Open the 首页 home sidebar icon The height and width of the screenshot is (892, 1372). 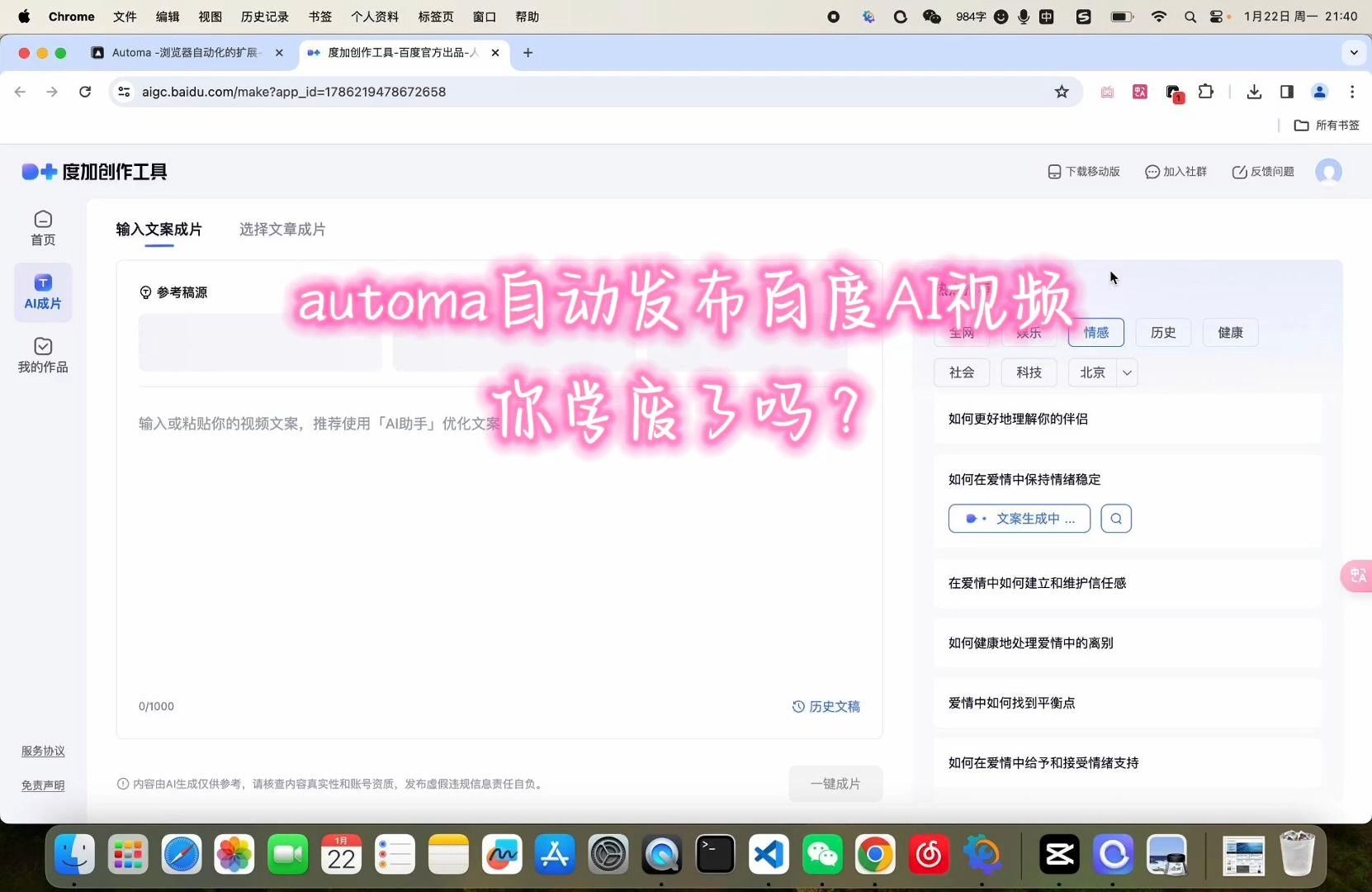pos(43,228)
